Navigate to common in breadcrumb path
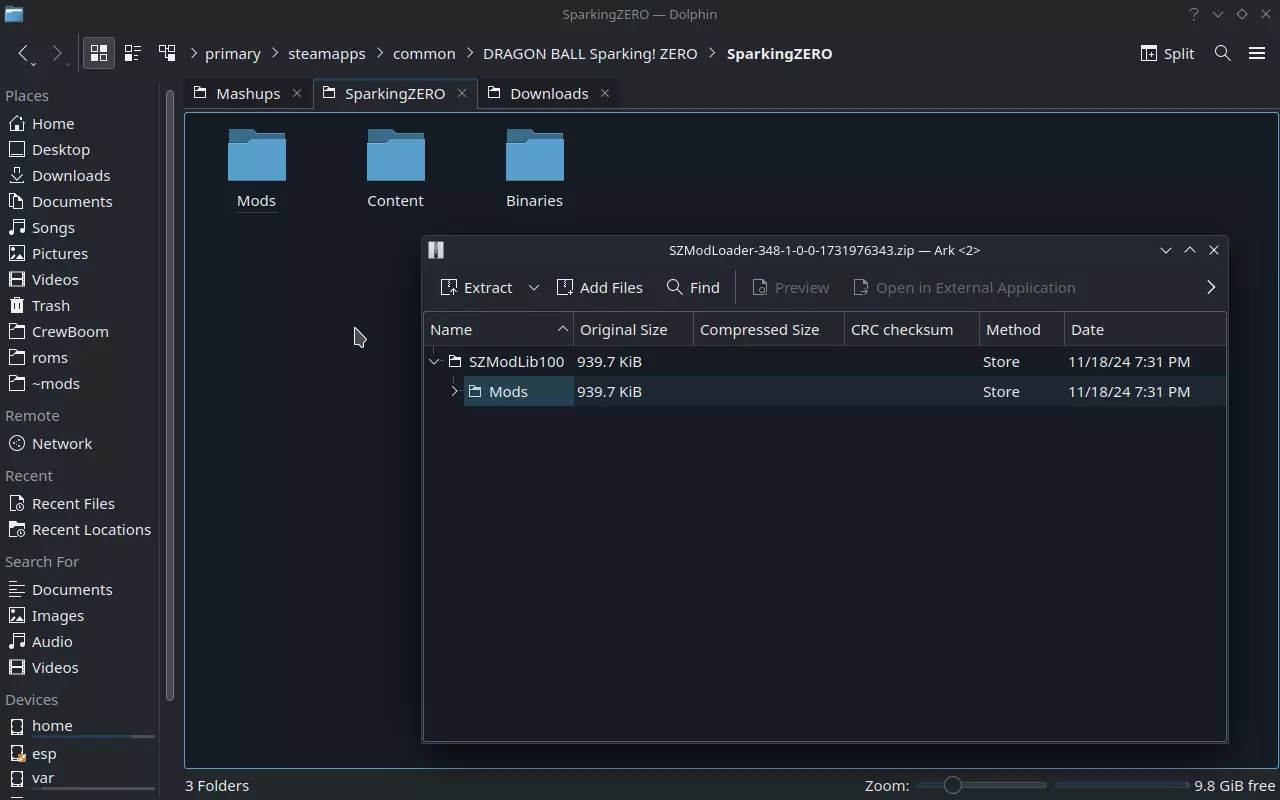Viewport: 1280px width, 800px height. (424, 53)
